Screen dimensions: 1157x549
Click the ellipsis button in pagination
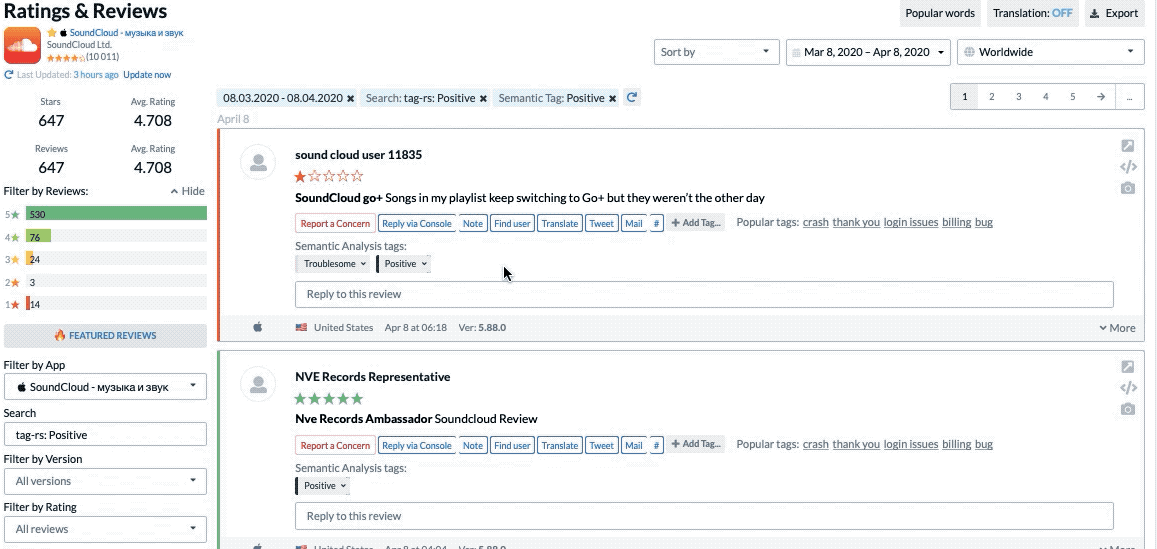(x=1130, y=97)
